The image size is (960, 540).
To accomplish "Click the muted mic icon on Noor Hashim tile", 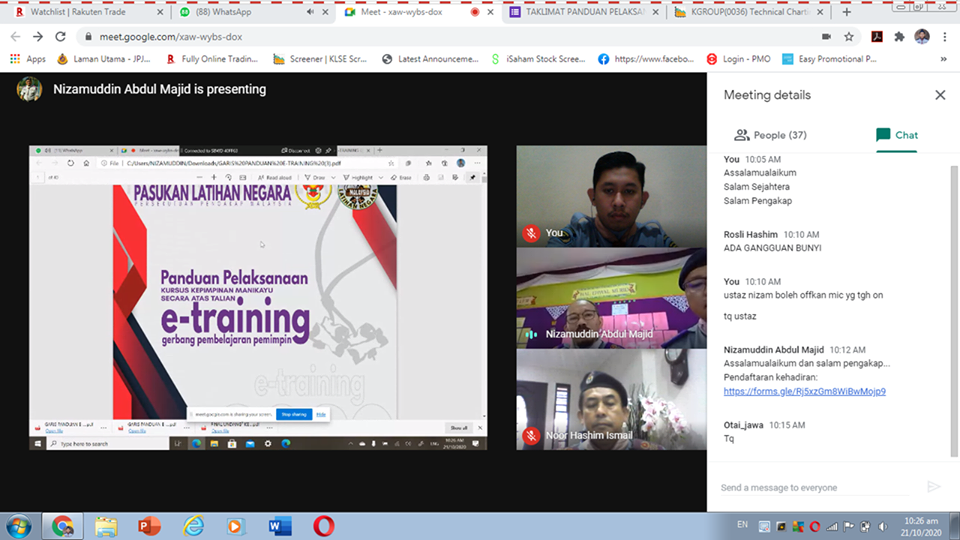I will coord(531,435).
